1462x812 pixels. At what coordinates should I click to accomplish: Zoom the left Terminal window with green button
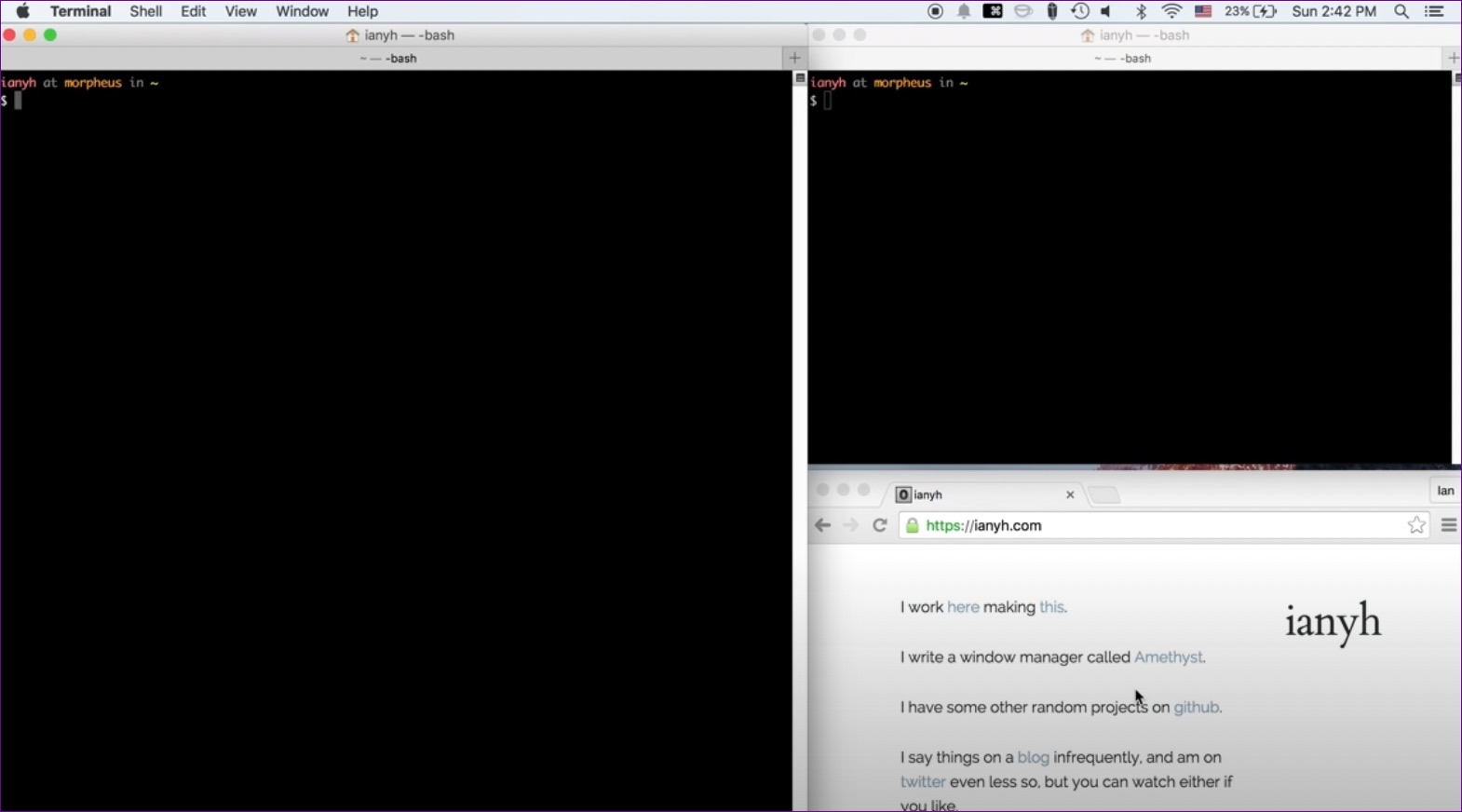(x=50, y=35)
